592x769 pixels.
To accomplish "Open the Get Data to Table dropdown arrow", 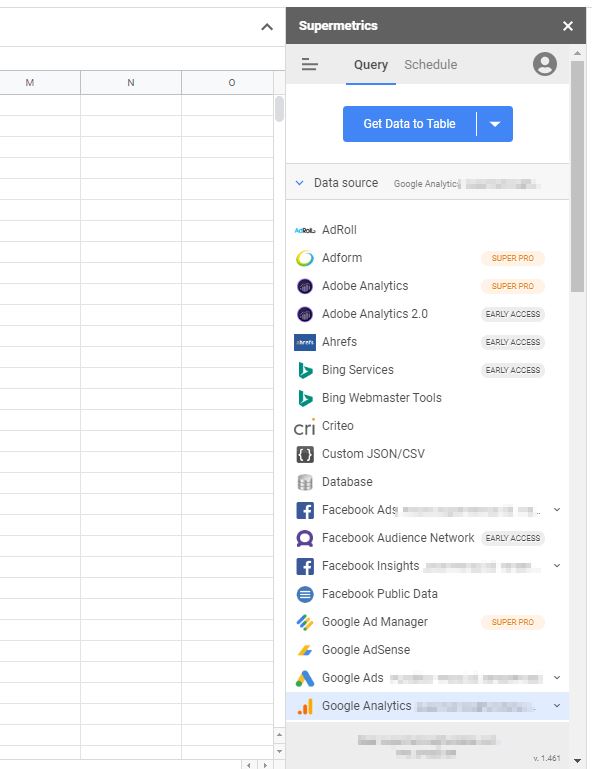I will [495, 124].
